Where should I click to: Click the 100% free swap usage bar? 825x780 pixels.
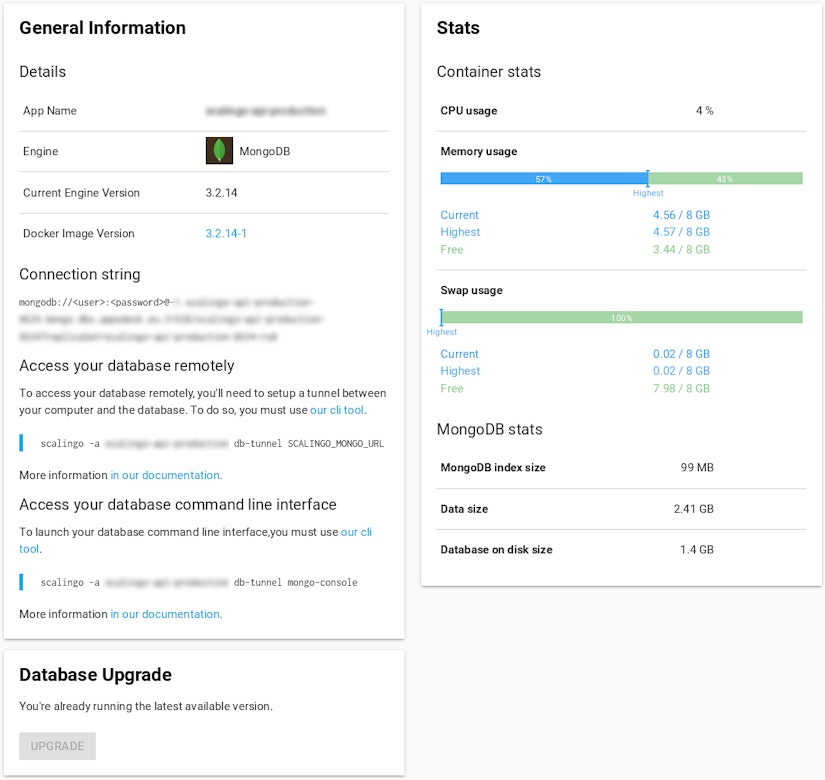pos(622,317)
